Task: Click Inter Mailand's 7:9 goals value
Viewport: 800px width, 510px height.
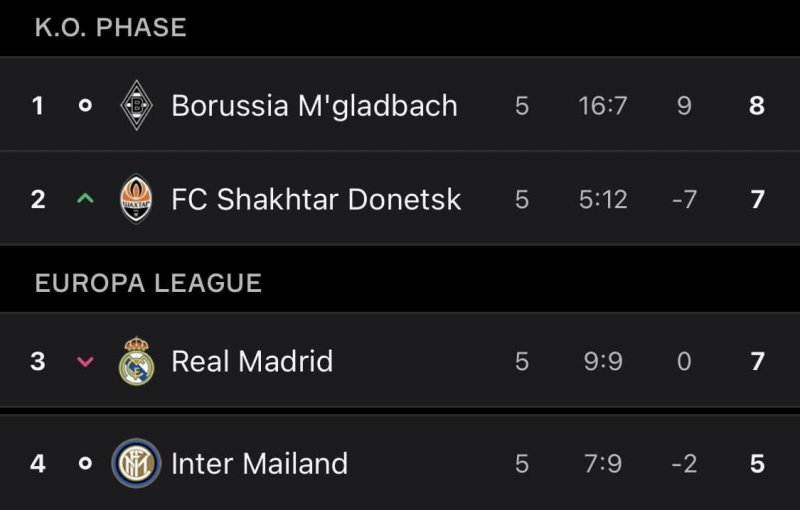Action: [603, 464]
